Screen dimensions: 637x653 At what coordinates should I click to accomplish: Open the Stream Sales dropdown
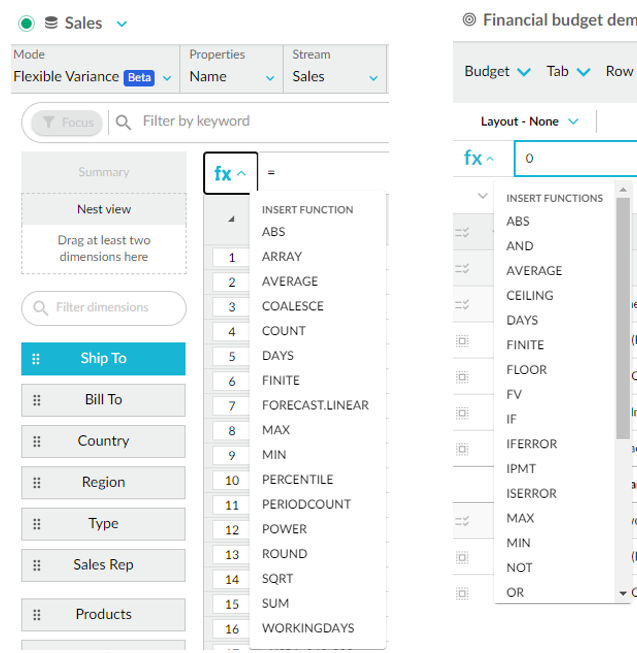(373, 78)
